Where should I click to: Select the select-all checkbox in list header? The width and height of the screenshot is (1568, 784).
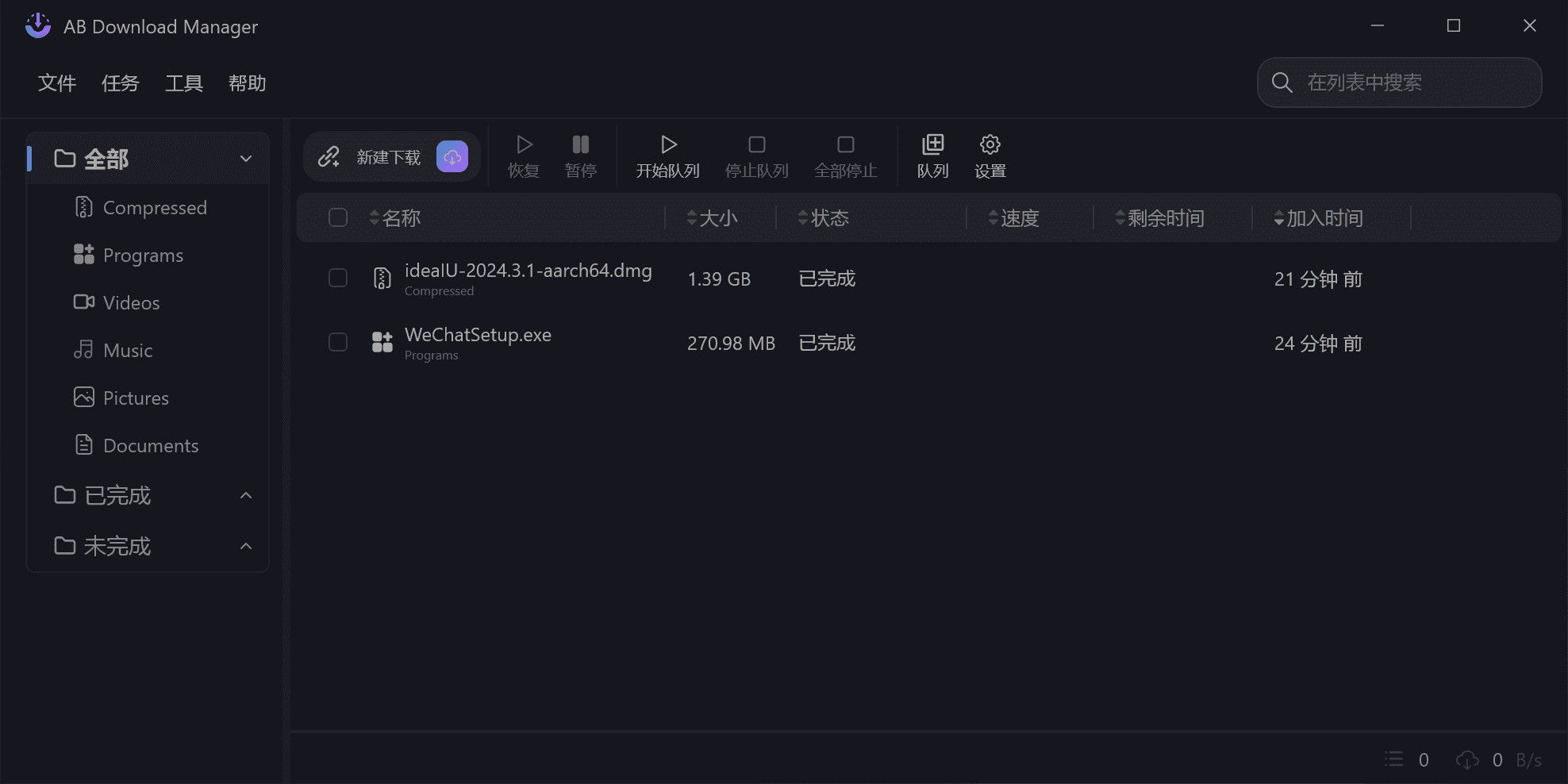pos(337,217)
